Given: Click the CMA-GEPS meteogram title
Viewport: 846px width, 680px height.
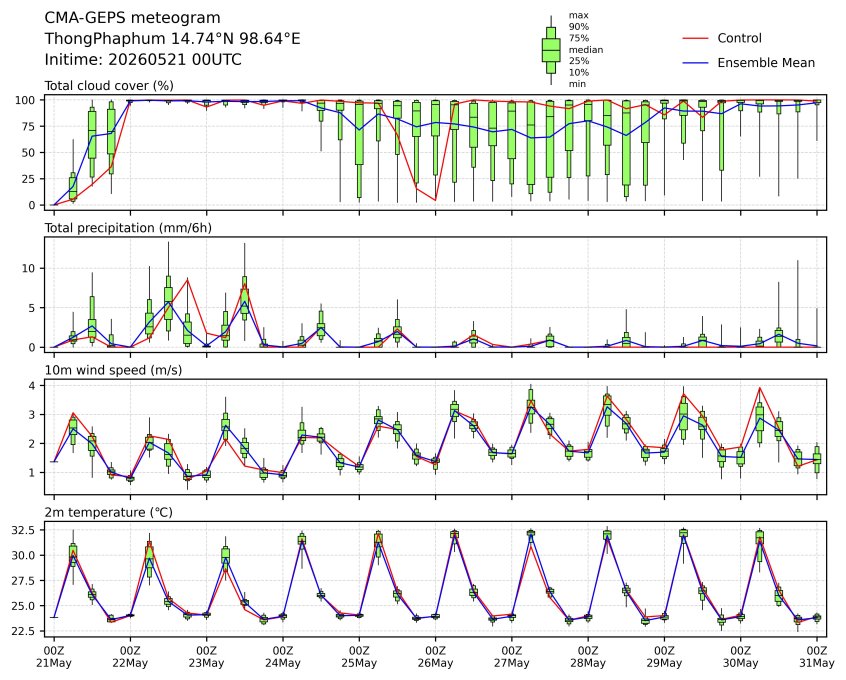Looking at the screenshot, I should [132, 18].
